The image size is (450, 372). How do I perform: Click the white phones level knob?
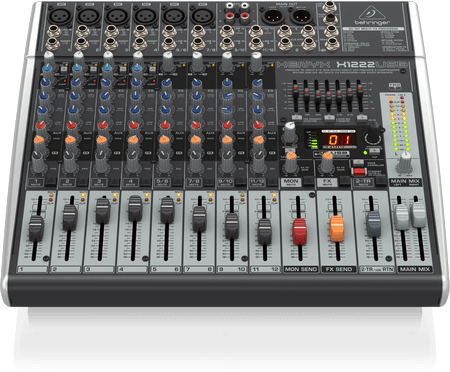click(x=405, y=161)
